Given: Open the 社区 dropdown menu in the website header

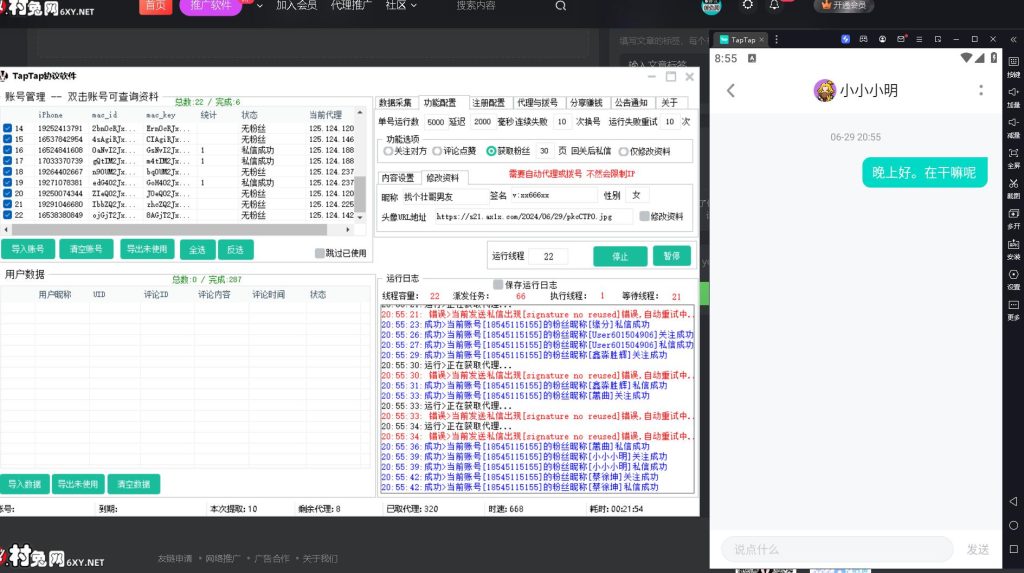Looking at the screenshot, I should [x=401, y=6].
